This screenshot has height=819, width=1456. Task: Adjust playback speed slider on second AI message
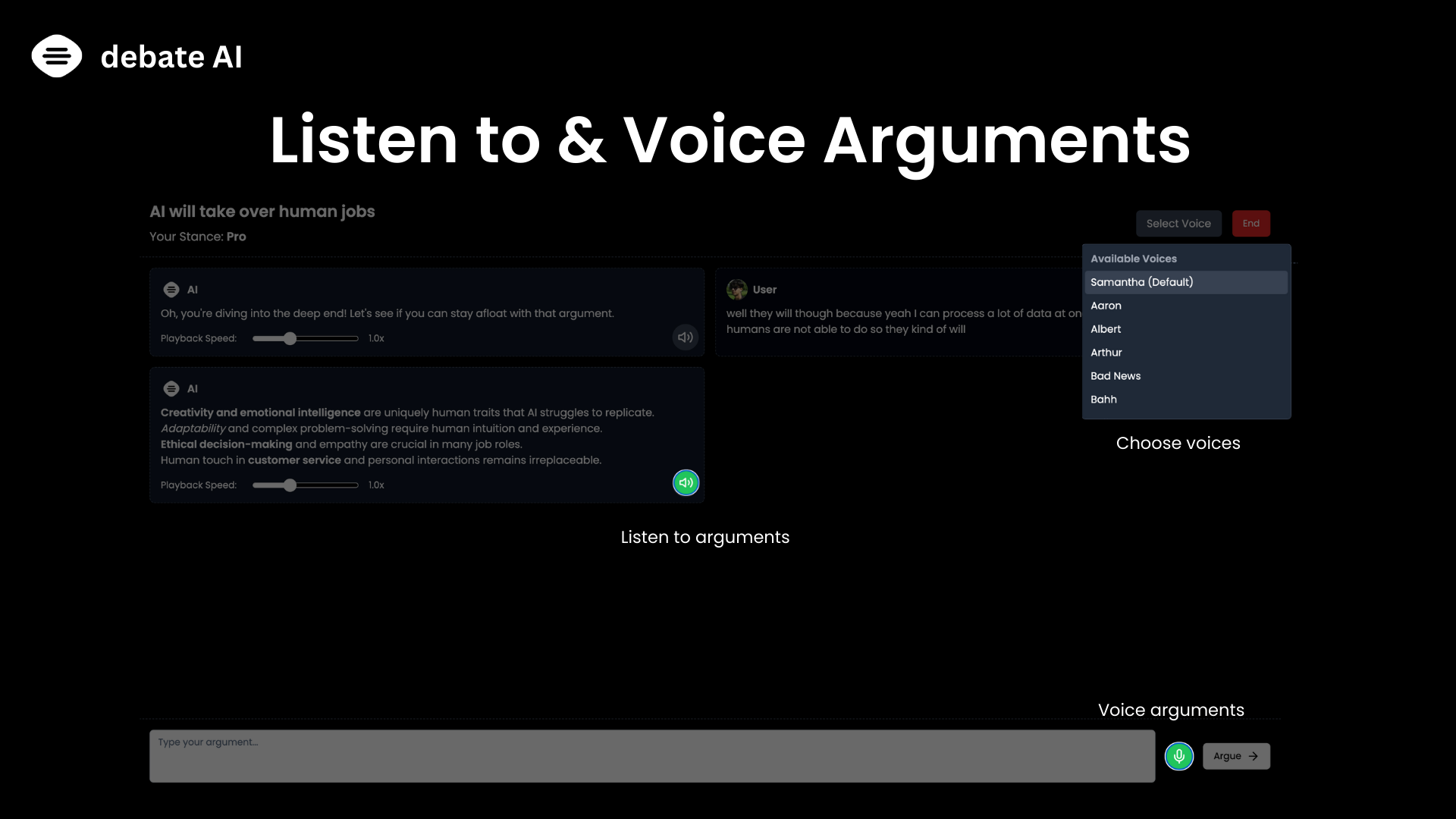tap(306, 485)
